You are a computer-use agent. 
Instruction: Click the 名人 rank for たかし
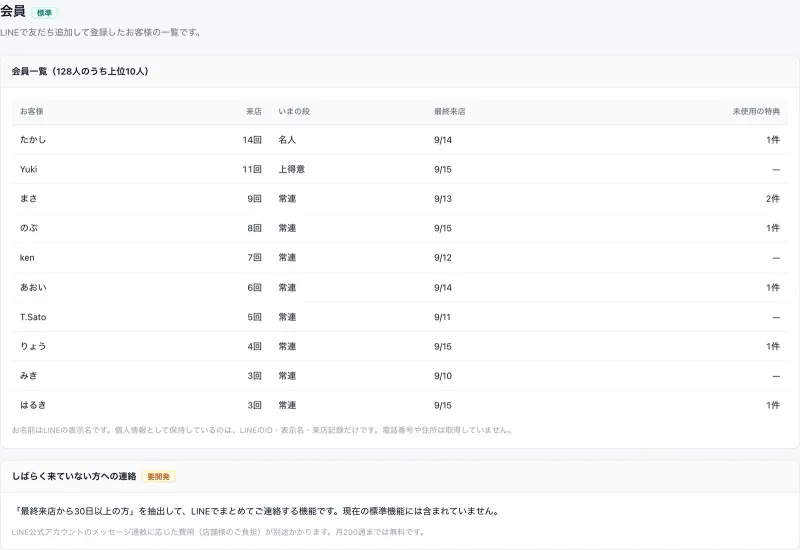click(x=287, y=140)
